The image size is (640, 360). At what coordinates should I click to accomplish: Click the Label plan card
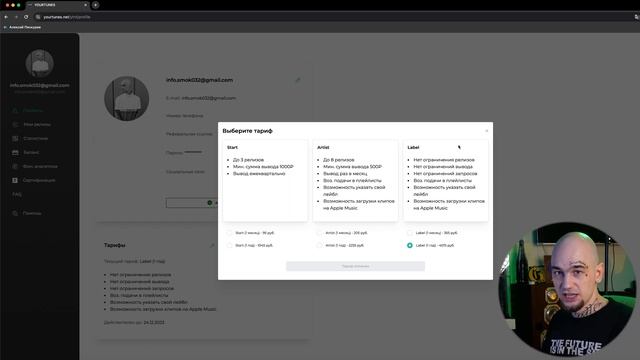[446, 181]
